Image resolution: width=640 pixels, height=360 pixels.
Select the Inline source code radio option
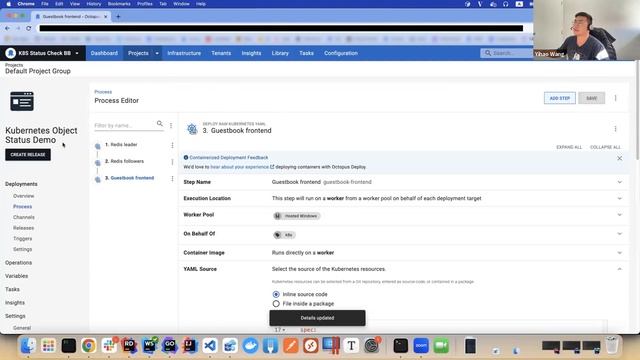(276, 294)
